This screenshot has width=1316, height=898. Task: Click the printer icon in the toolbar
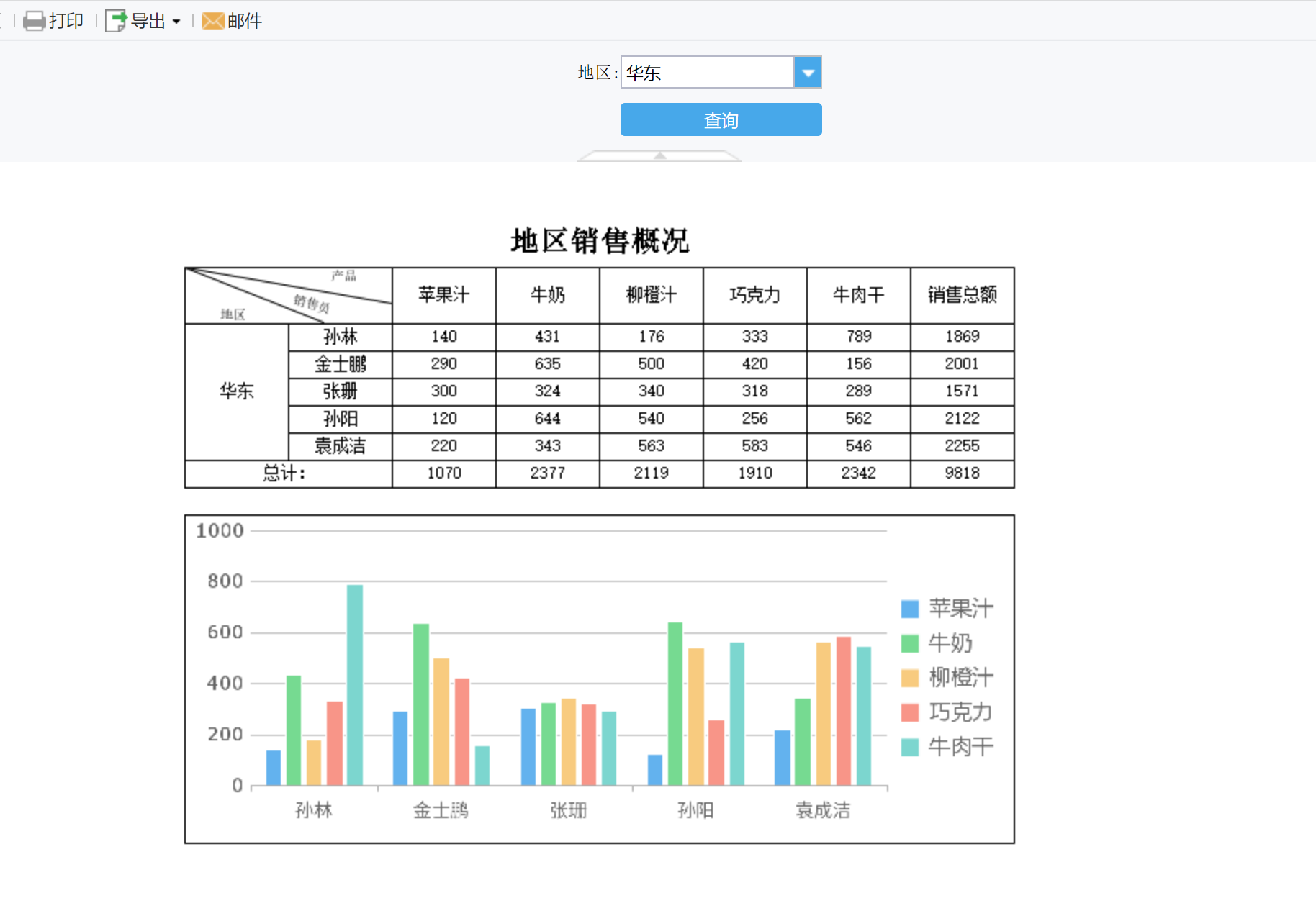pos(34,21)
